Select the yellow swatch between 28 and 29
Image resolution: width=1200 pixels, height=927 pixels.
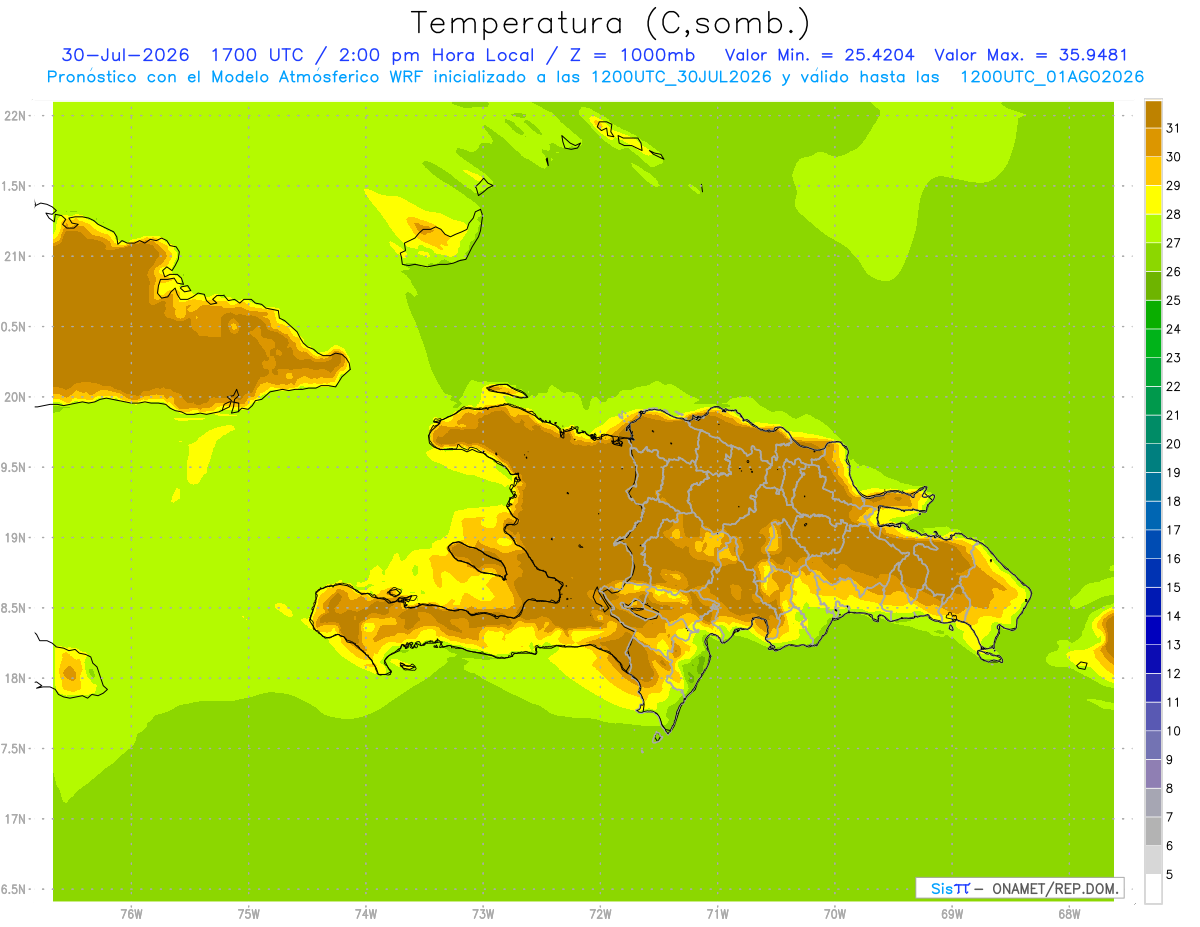click(x=1153, y=199)
